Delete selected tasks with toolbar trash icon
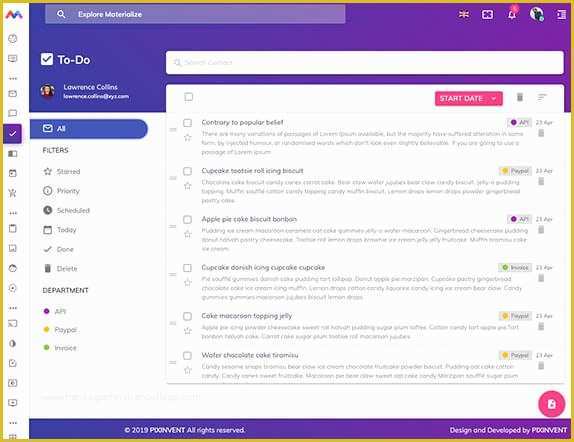 click(520, 97)
